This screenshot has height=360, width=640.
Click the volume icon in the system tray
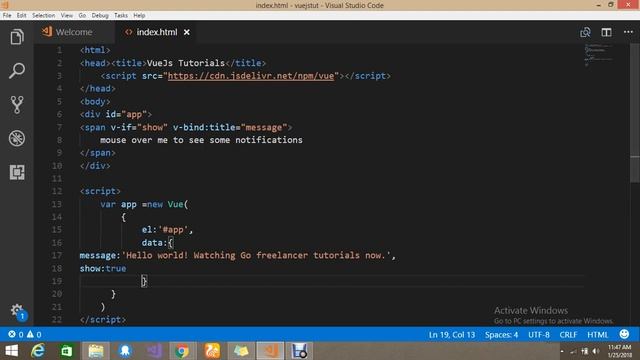(x=596, y=351)
